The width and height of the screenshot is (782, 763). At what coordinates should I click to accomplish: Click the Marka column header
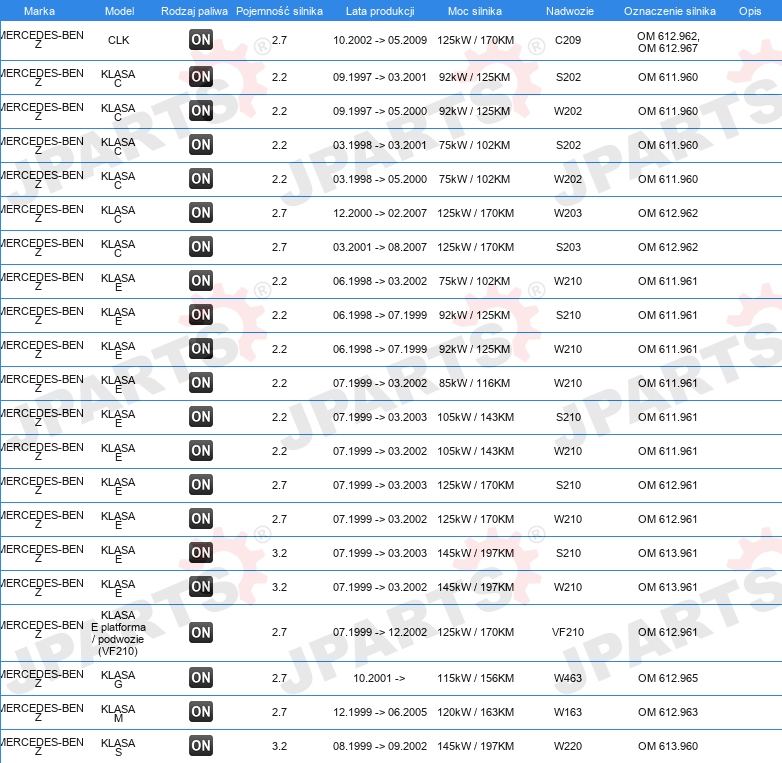click(x=39, y=11)
